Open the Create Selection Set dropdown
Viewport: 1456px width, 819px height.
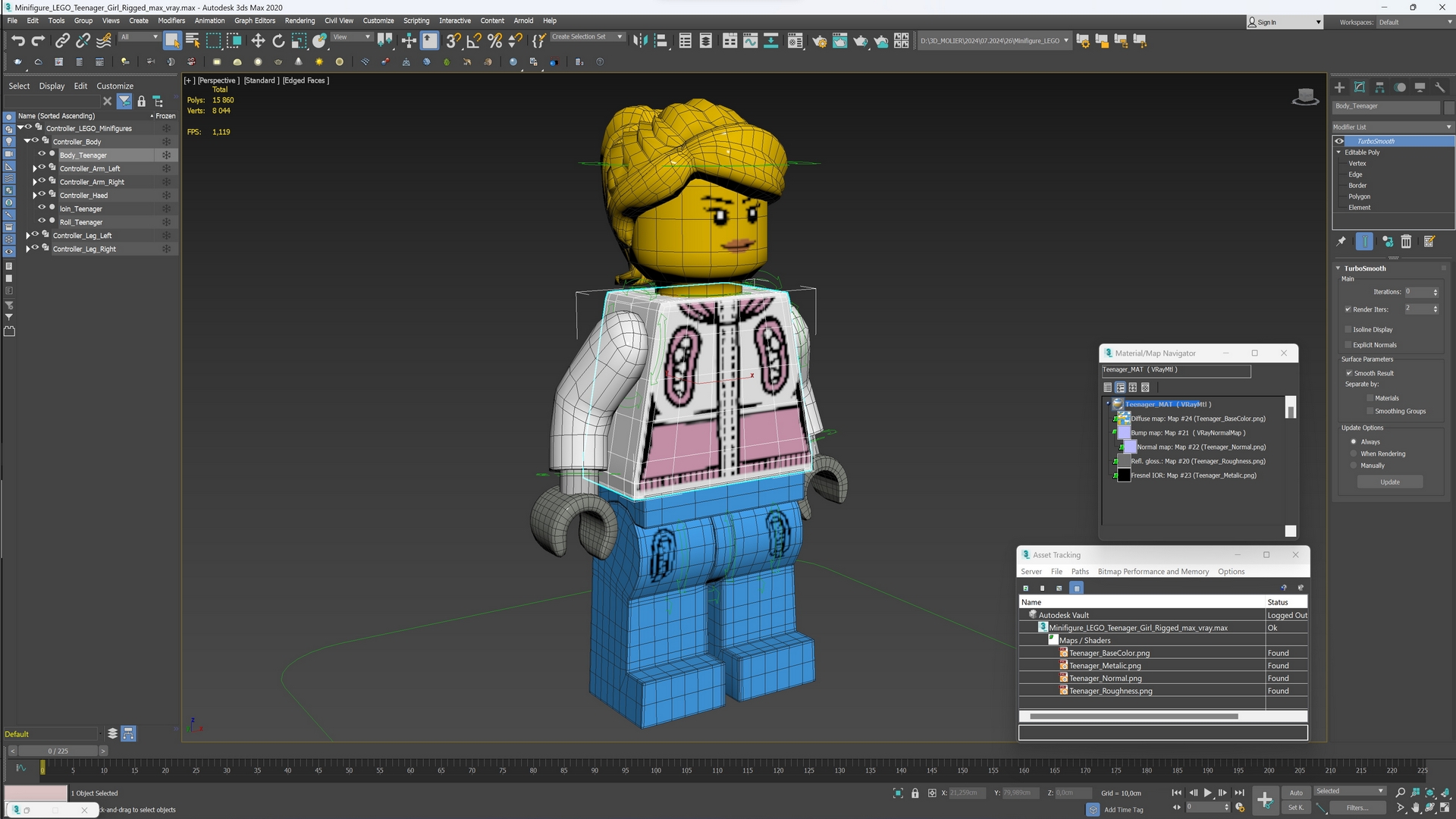pos(587,36)
